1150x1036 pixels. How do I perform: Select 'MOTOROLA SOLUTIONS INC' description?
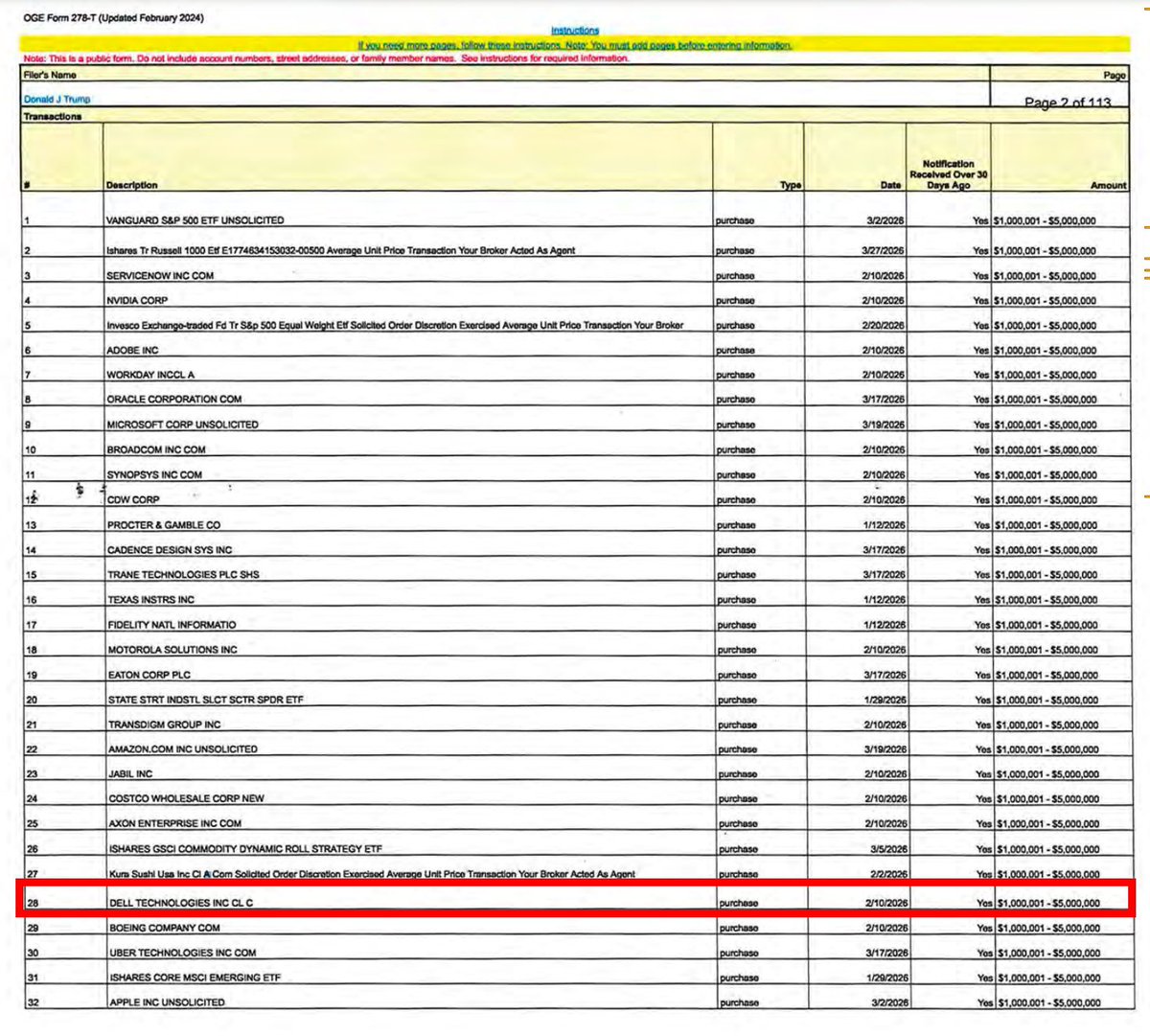pyautogui.click(x=172, y=650)
